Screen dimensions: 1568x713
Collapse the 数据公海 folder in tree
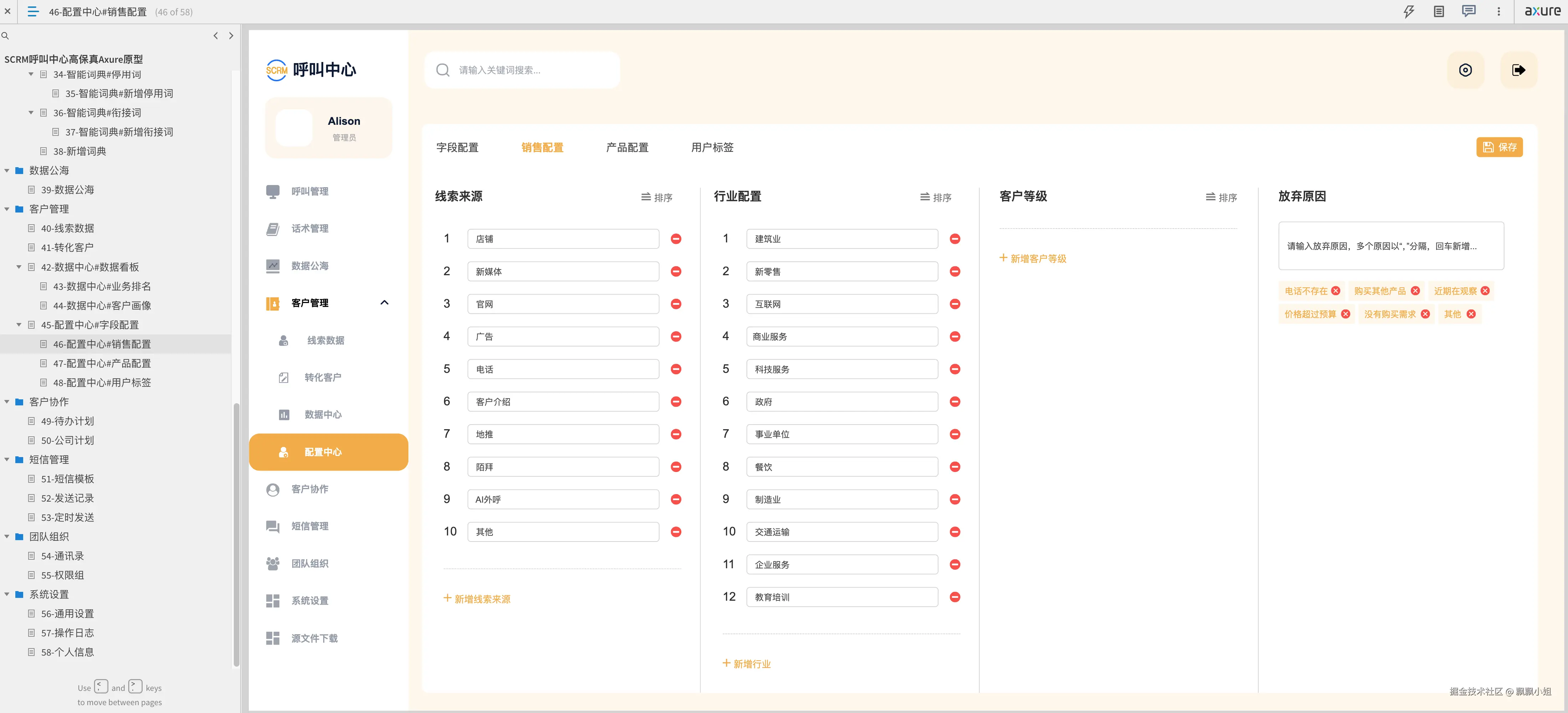pos(7,170)
